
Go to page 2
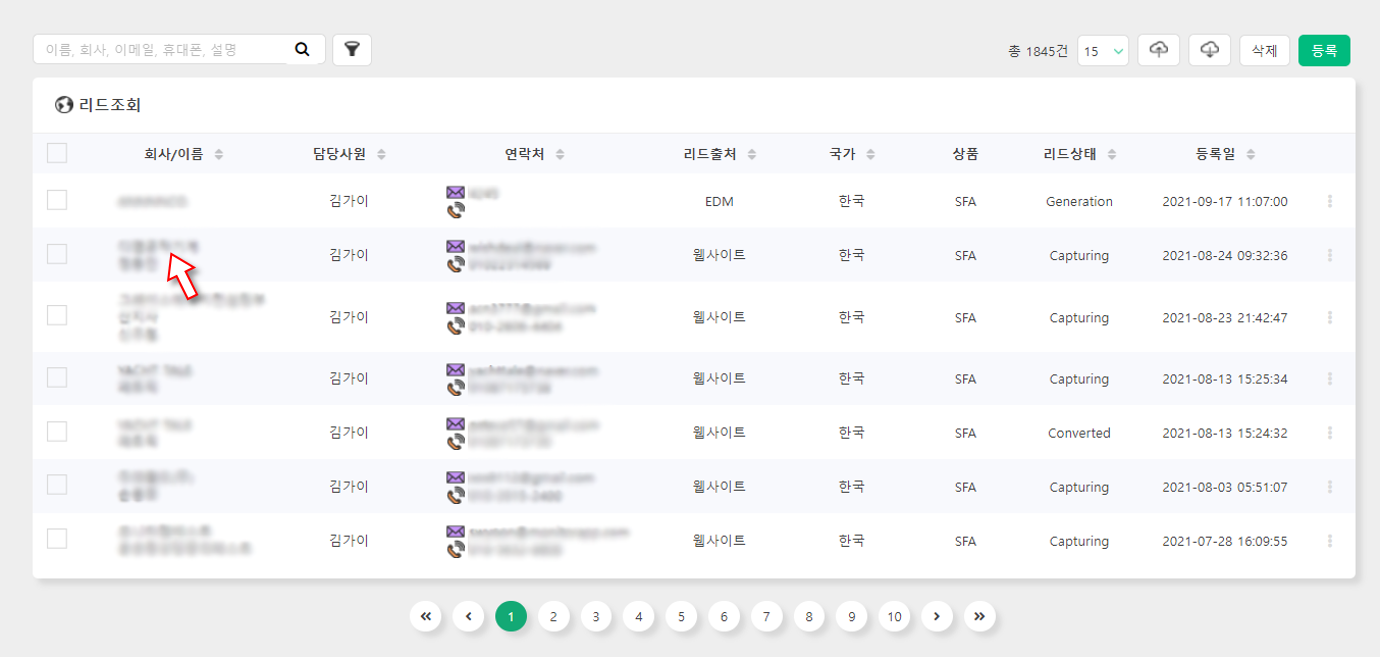553,617
